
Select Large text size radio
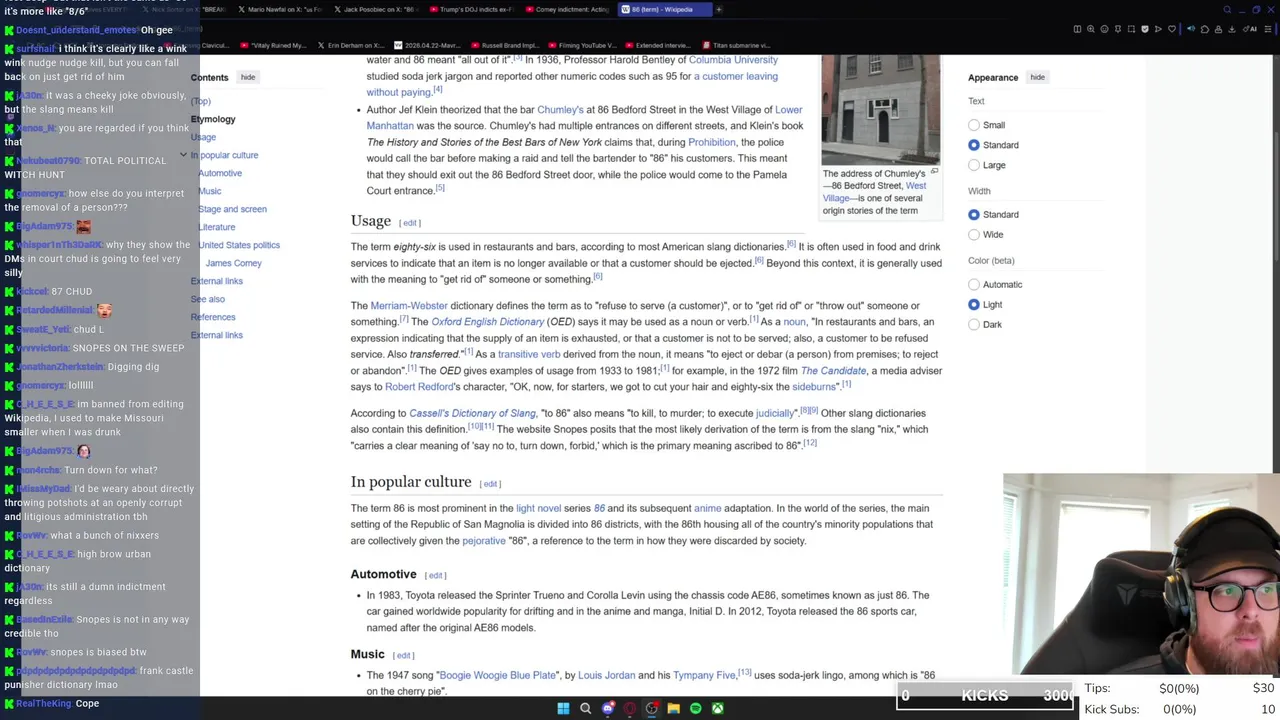(x=974, y=165)
